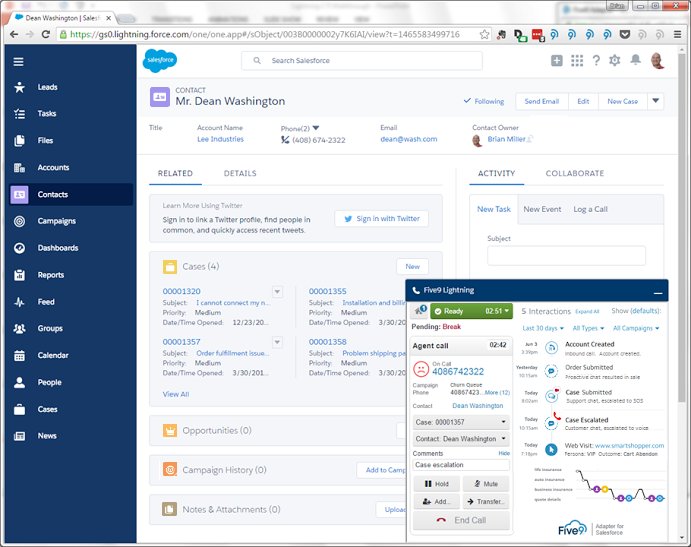Click Sign in with Twitter

(x=382, y=219)
